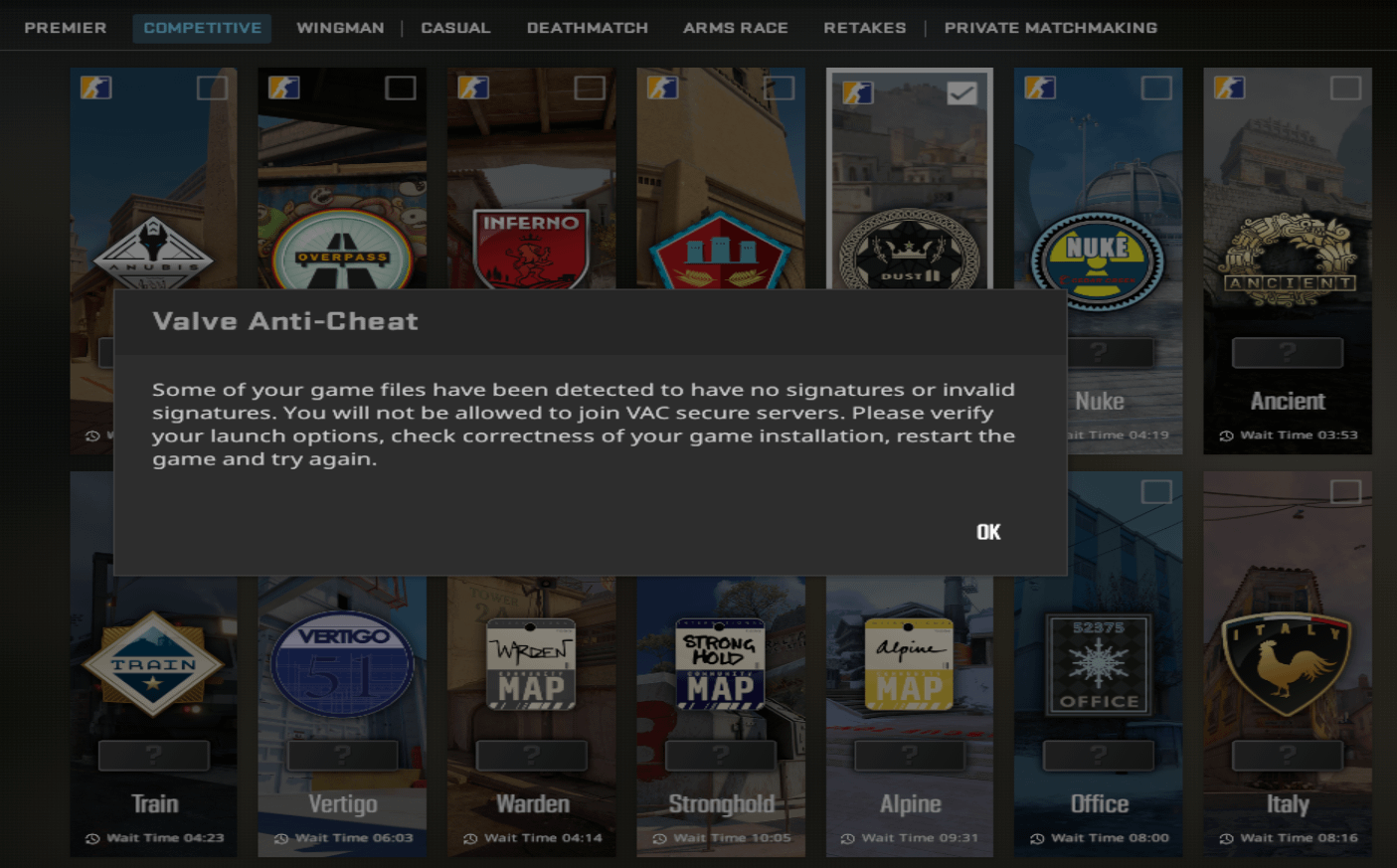
Task: Click the Warden community map tag
Action: click(531, 664)
